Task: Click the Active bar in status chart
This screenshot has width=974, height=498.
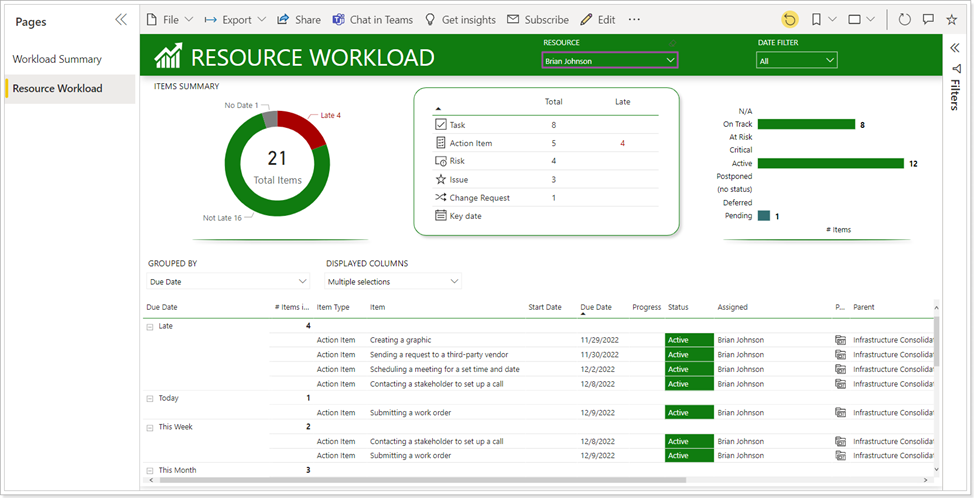Action: (x=831, y=163)
